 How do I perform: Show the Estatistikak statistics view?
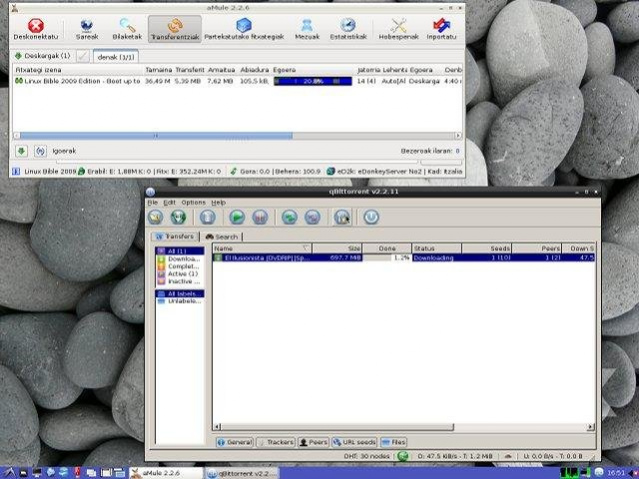point(347,29)
